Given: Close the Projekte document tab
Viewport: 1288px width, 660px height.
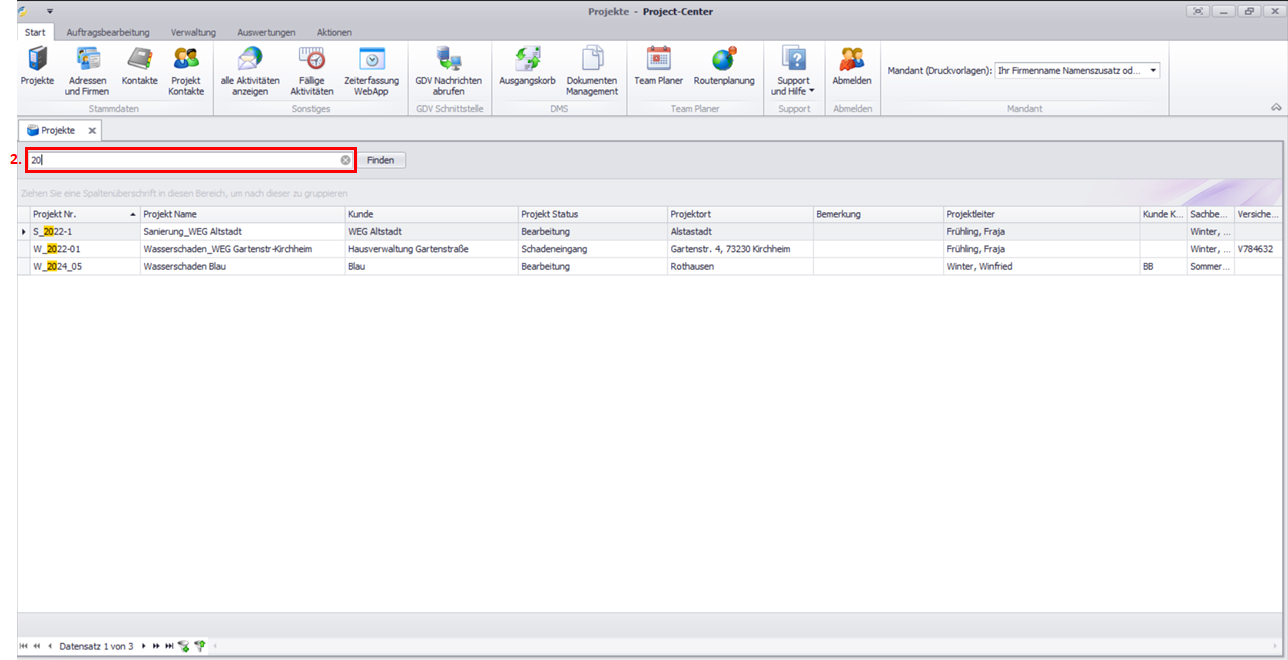Looking at the screenshot, I should click(x=92, y=130).
